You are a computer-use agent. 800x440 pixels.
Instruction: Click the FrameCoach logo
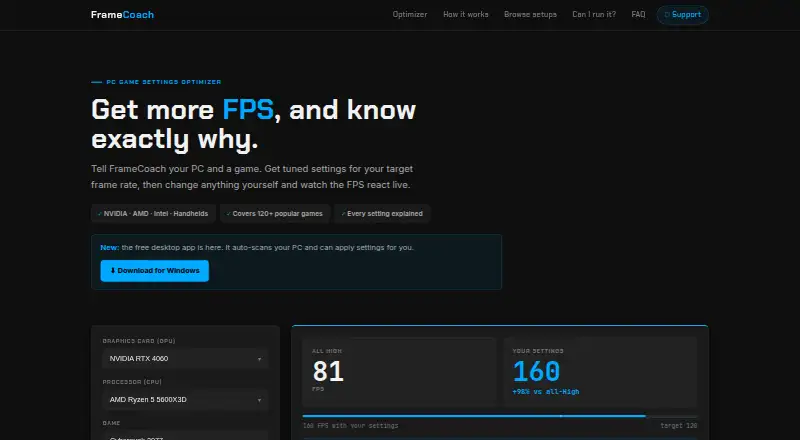point(122,15)
